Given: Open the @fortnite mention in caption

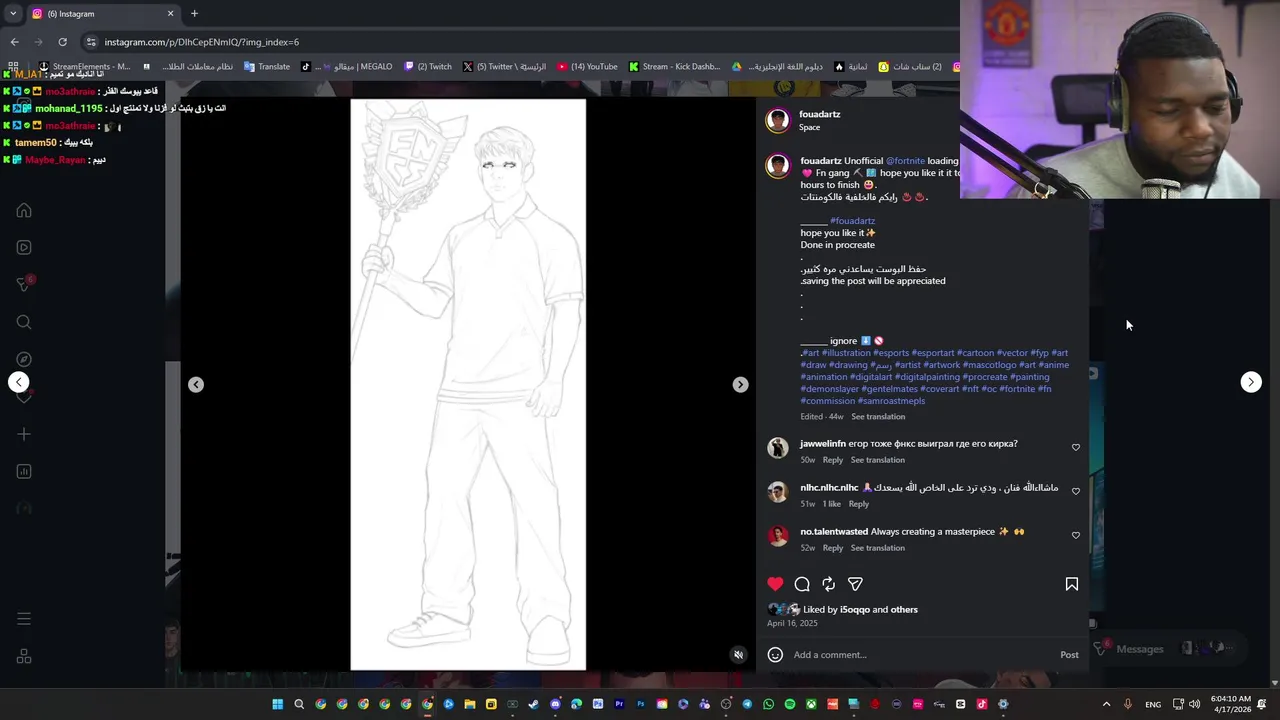Looking at the screenshot, I should pos(905,161).
